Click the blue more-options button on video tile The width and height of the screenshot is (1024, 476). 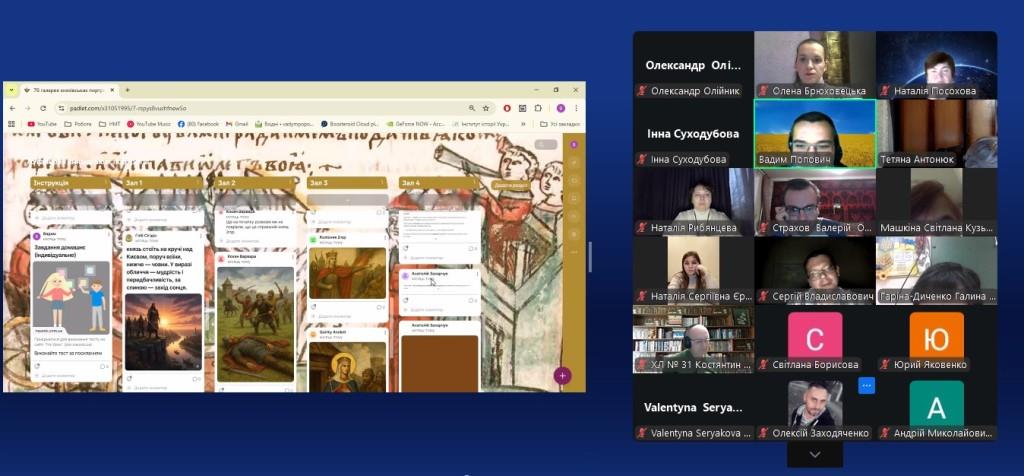click(x=866, y=385)
